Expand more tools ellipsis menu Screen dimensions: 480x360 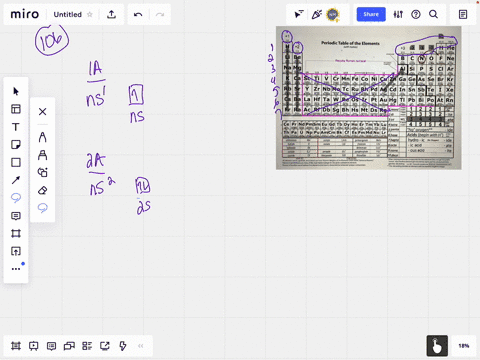click(x=16, y=269)
